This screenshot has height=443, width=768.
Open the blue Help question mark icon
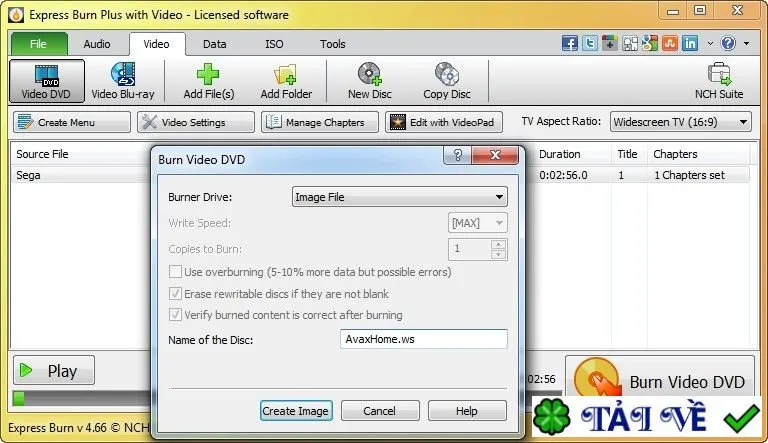point(728,44)
